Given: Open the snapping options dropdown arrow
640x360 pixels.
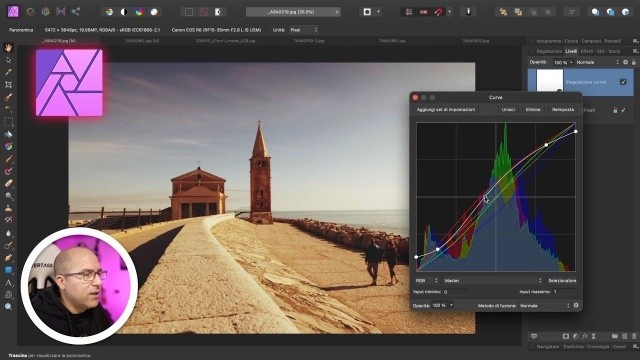Looking at the screenshot, I should coord(449,12).
